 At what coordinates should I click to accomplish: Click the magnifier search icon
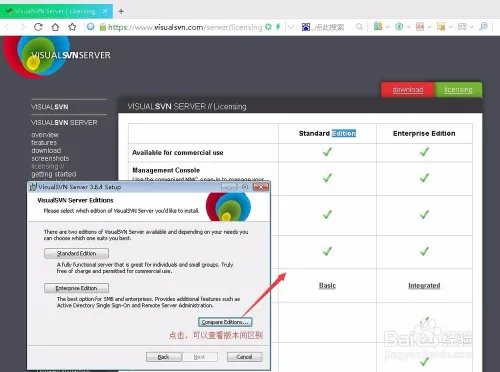pyautogui.click(x=359, y=27)
